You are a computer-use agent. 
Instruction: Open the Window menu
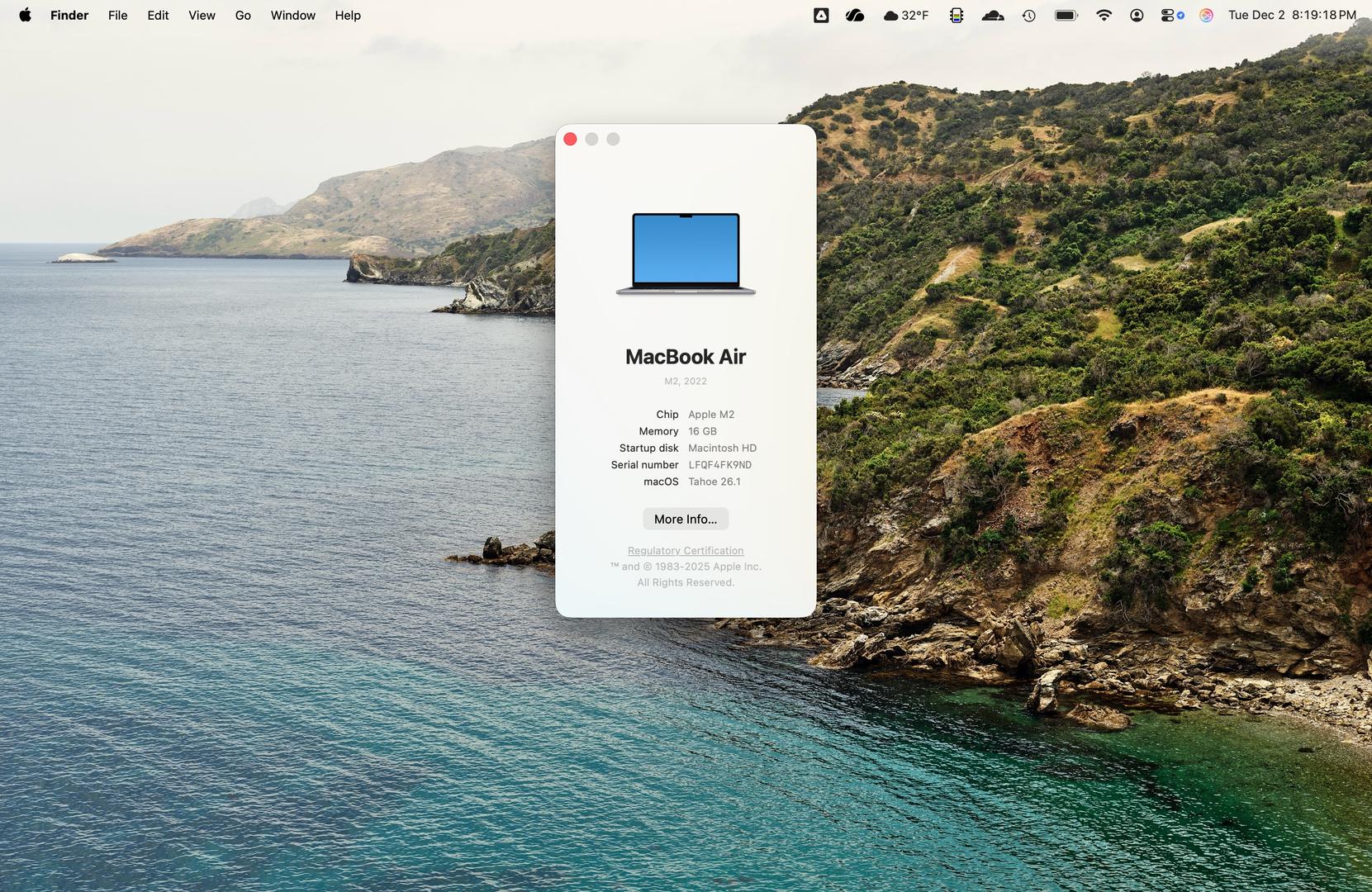pyautogui.click(x=292, y=15)
